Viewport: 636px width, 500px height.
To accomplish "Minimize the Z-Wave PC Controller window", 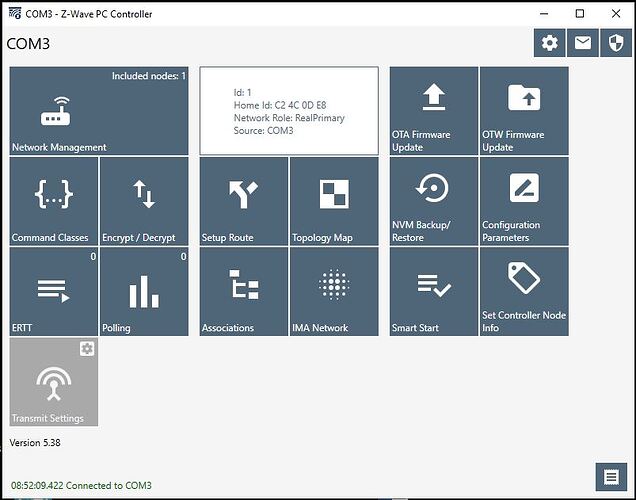I will [x=544, y=14].
